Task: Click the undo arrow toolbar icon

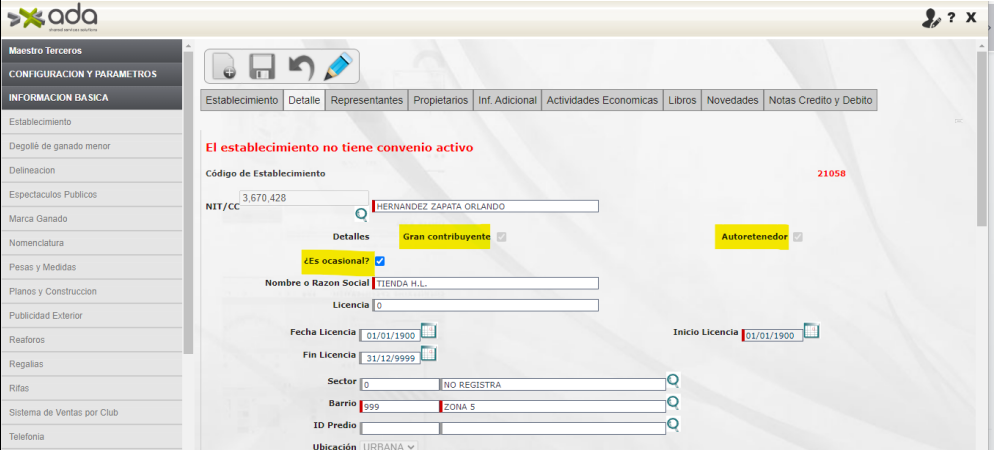Action: (300, 66)
